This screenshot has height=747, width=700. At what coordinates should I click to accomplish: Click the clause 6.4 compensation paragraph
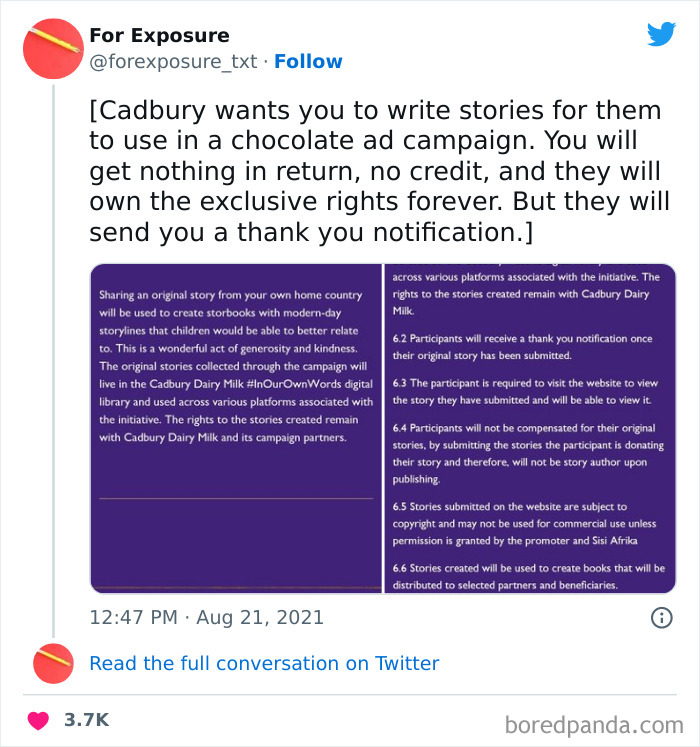click(x=528, y=454)
